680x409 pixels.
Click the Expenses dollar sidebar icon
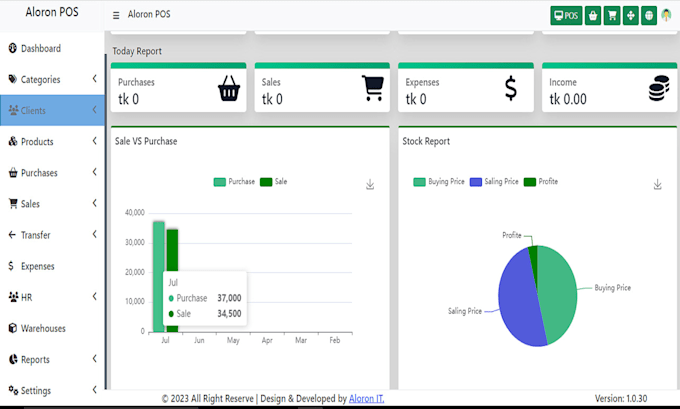pyautogui.click(x=11, y=265)
